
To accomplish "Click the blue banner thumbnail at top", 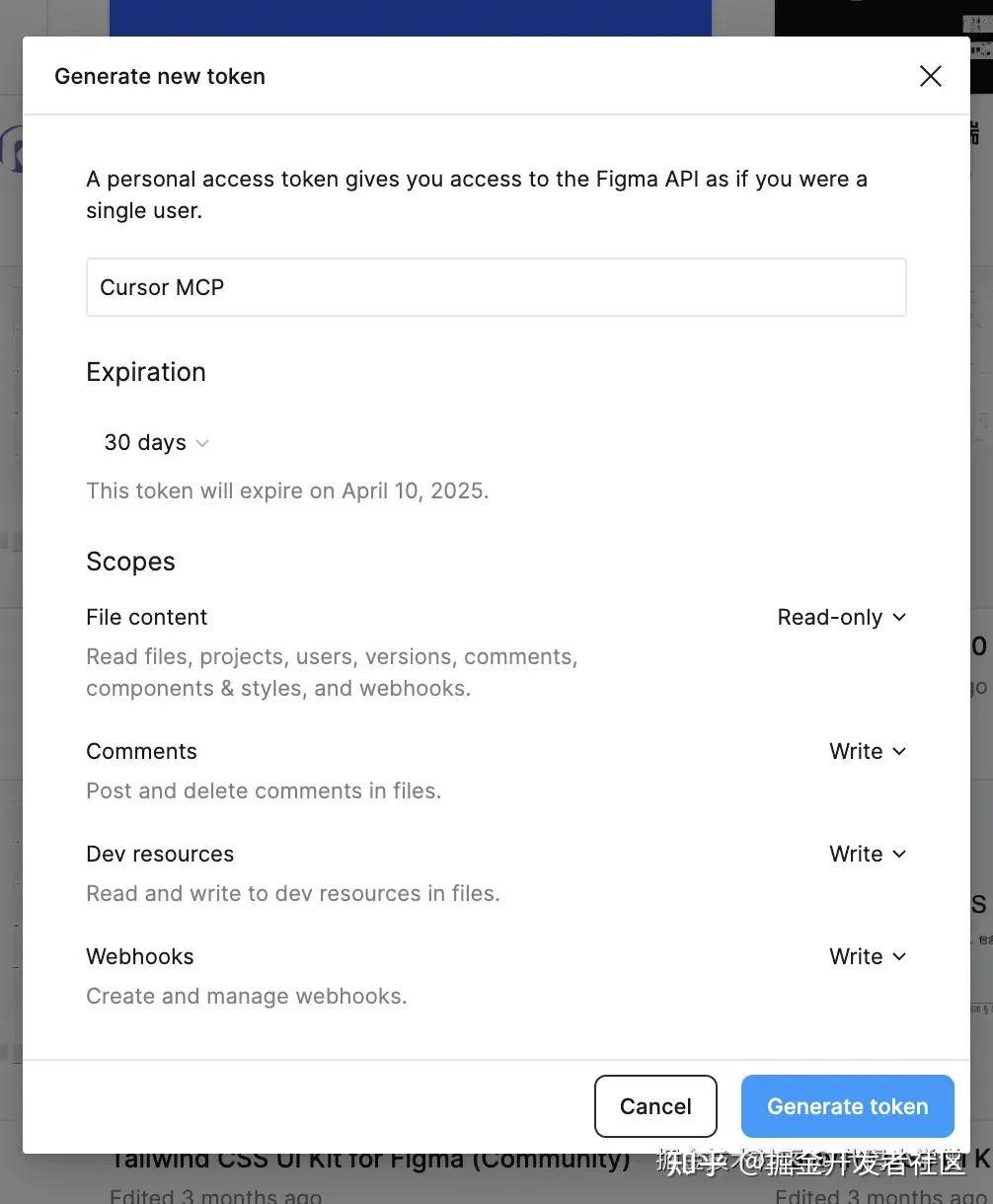I will (x=413, y=15).
